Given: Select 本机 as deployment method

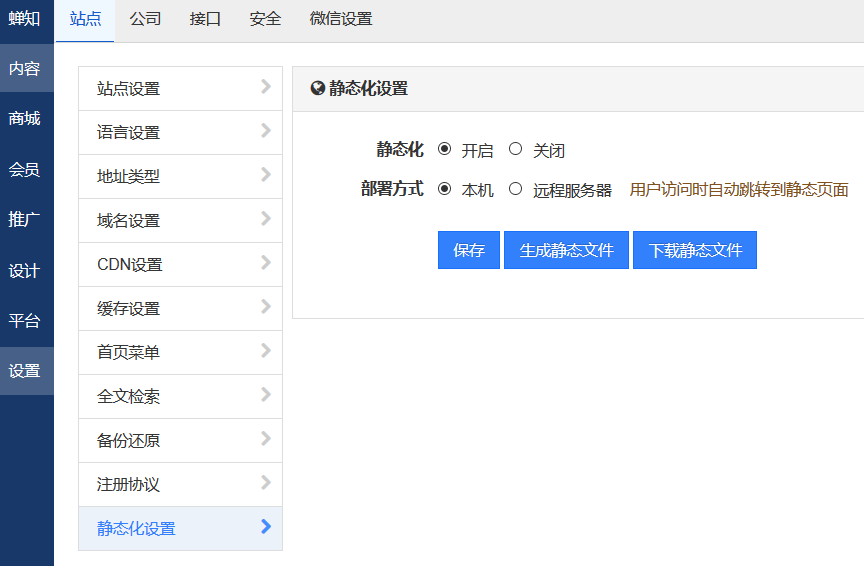Looking at the screenshot, I should pos(445,189).
